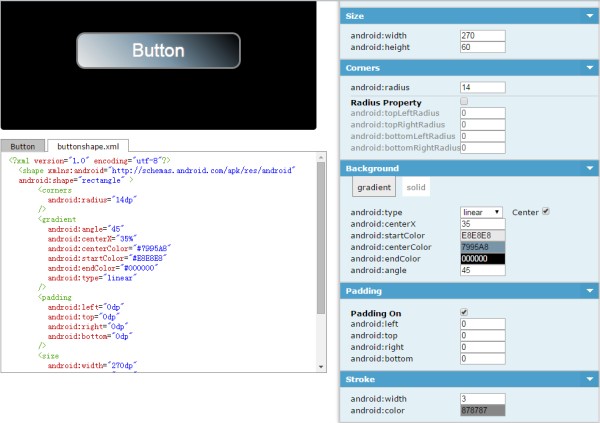Click the android:startColor="#E8E8E8" code line
The width and height of the screenshot is (600, 423).
tap(107, 258)
